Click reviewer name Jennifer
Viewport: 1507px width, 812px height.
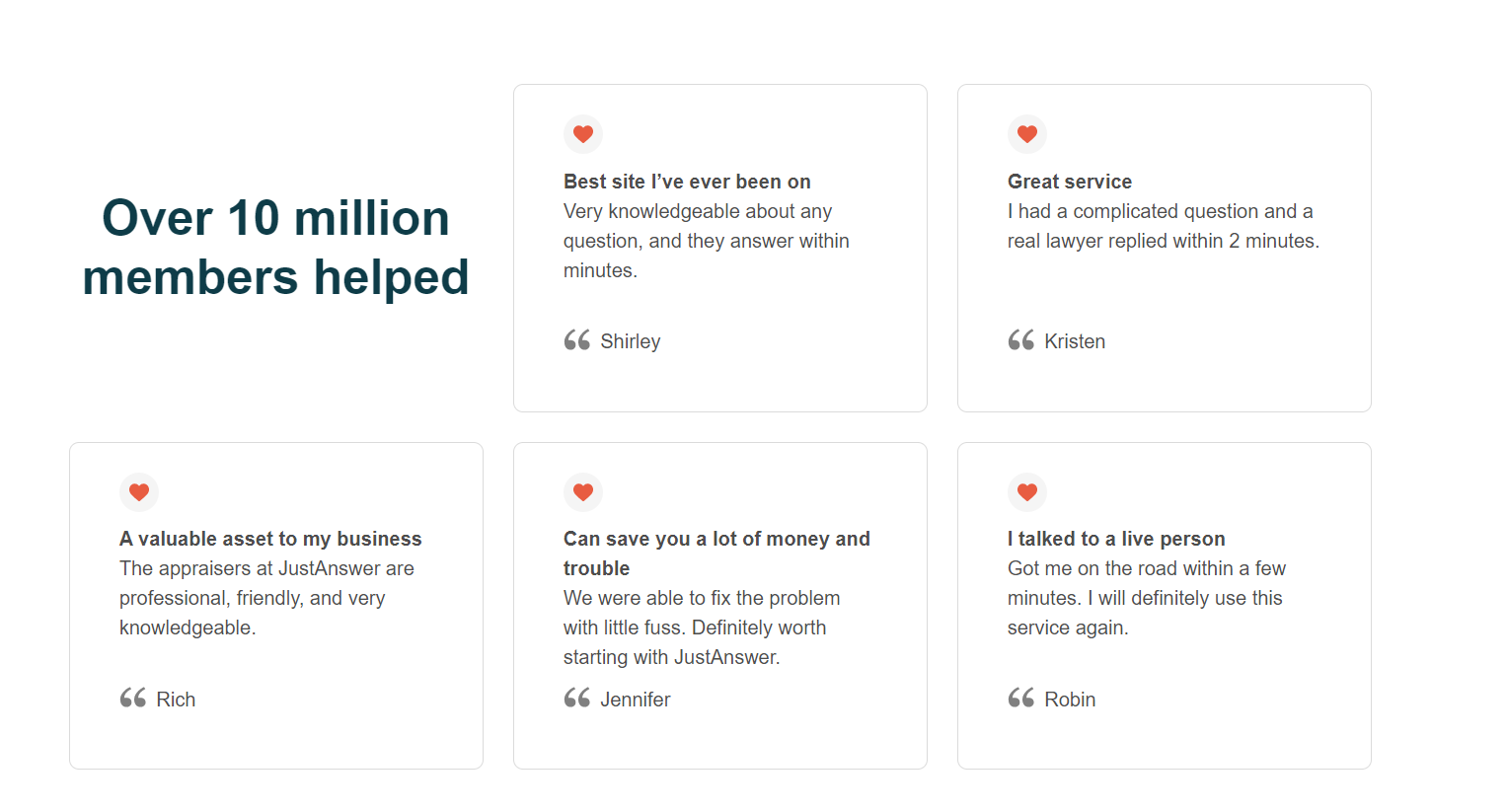pos(636,700)
